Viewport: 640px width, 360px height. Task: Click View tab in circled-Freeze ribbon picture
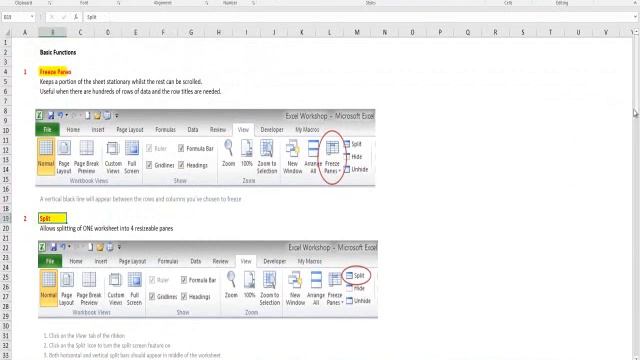point(243,130)
